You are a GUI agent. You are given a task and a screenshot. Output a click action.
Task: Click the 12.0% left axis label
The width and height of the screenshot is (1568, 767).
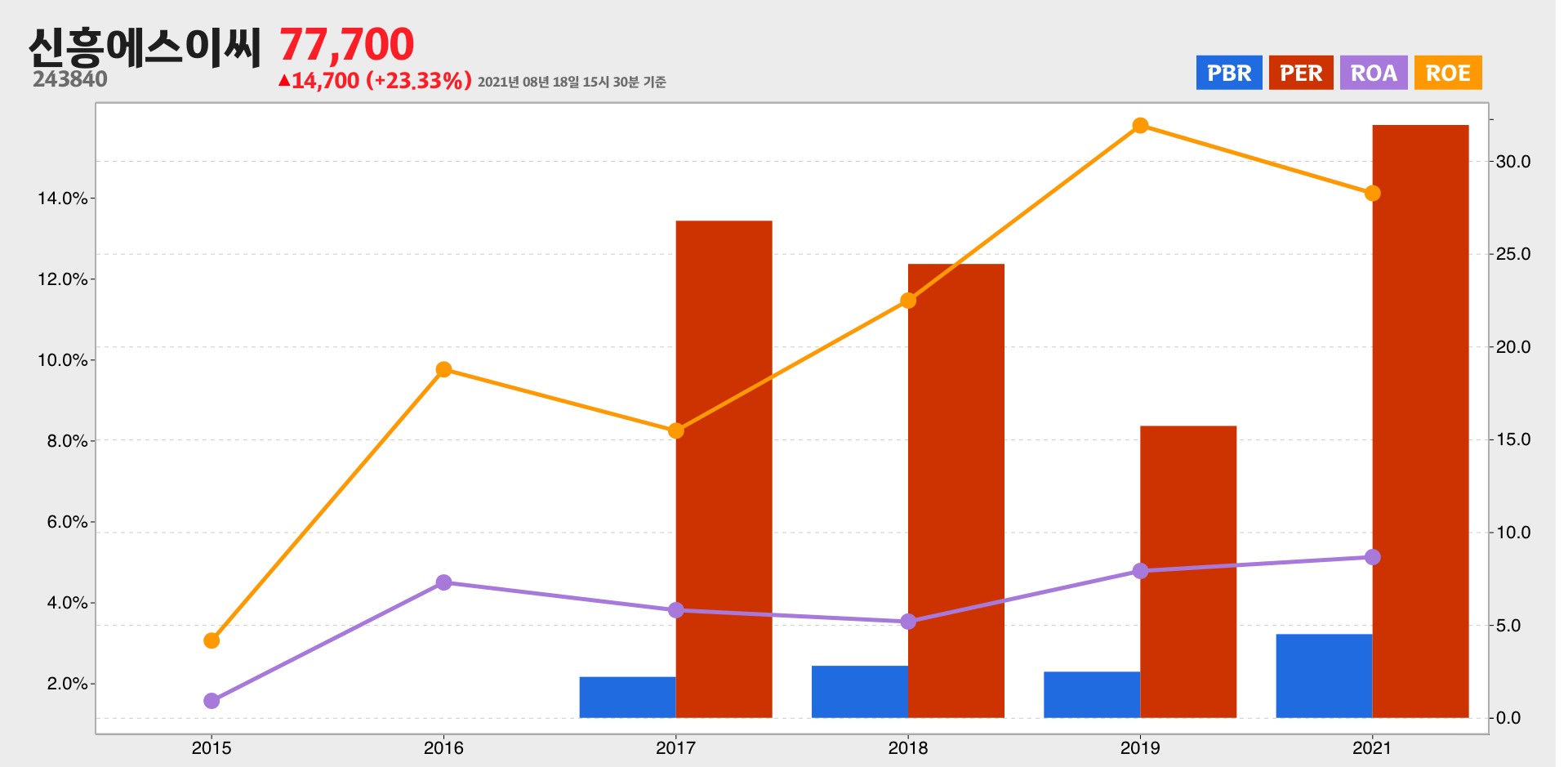click(x=63, y=279)
